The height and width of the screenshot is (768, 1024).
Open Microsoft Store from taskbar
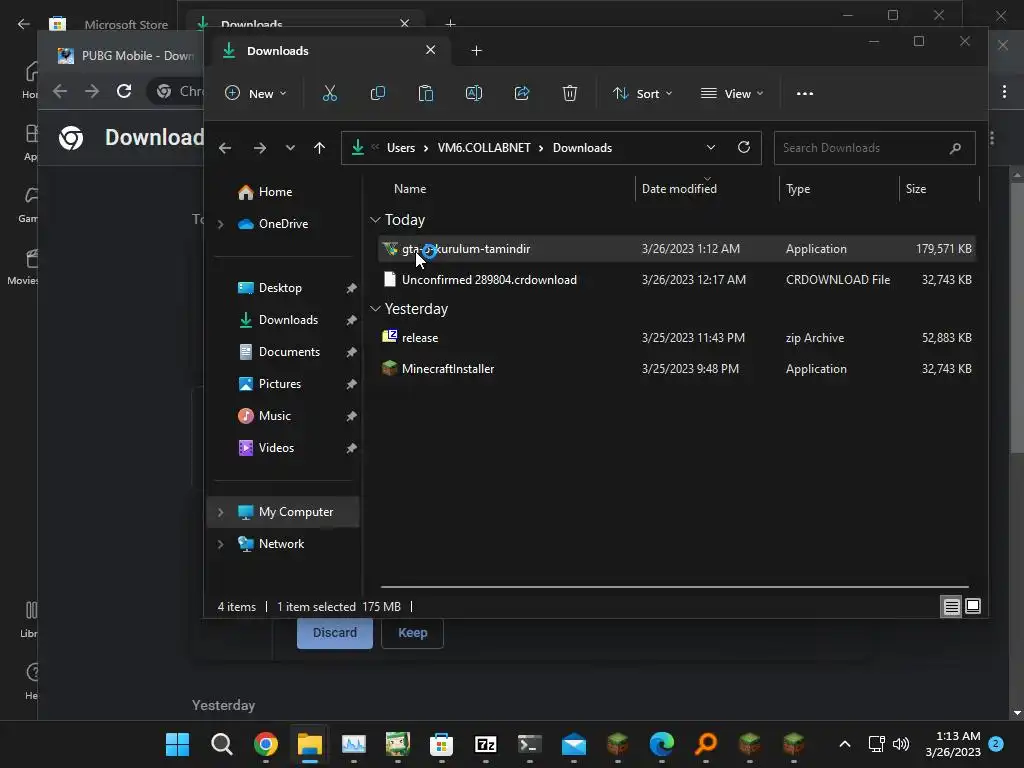tap(441, 744)
